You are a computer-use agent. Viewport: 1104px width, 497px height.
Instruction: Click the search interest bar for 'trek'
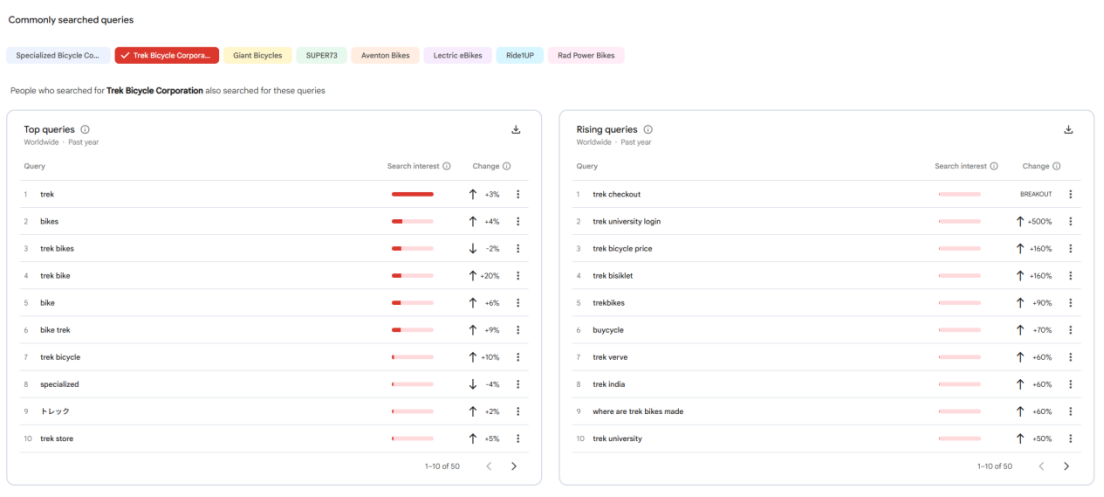(413, 194)
